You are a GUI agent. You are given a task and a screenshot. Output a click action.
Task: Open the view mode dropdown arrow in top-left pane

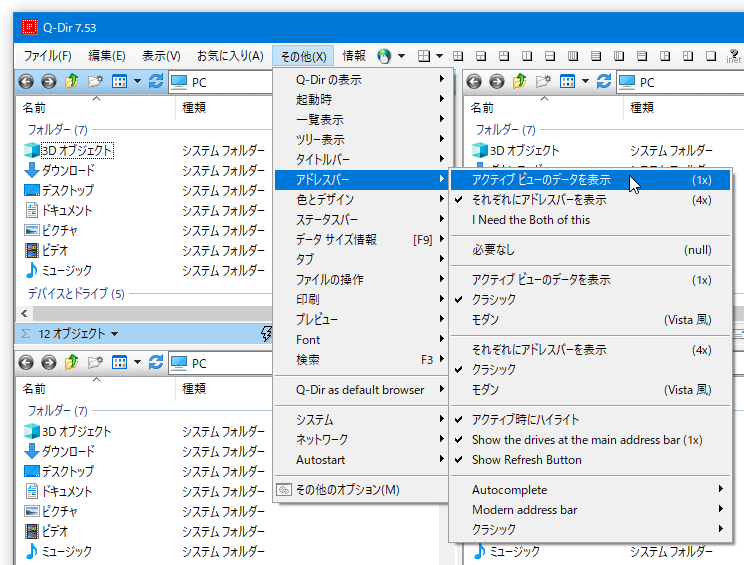tap(137, 82)
